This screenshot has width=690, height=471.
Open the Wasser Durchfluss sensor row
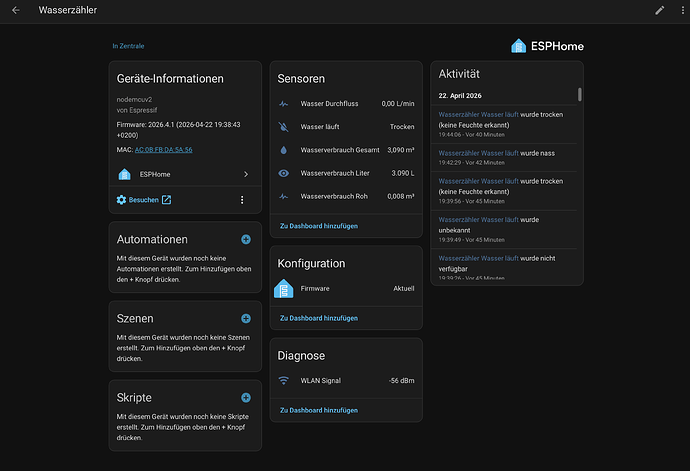[x=346, y=104]
